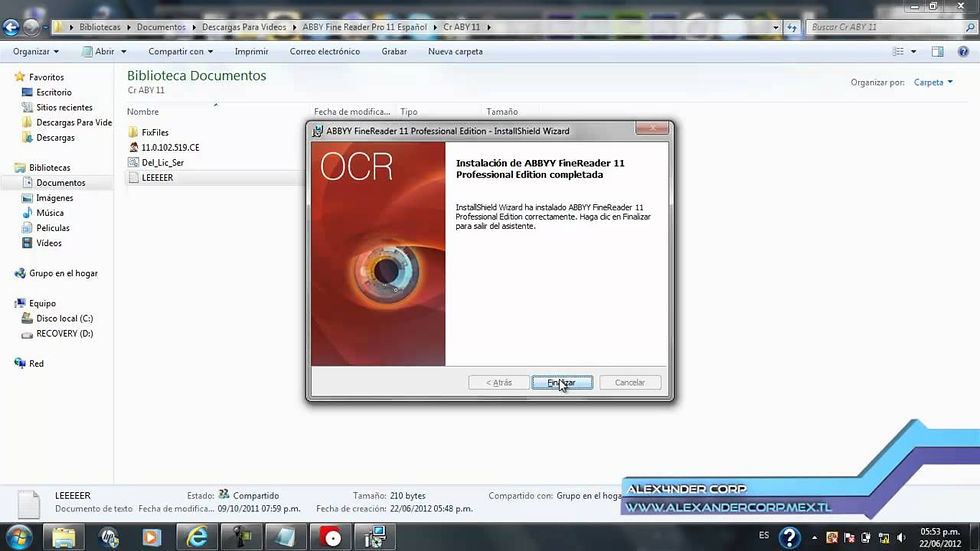Viewport: 980px width, 551px height.
Task: Click the volume icon in system tray
Action: click(901, 537)
